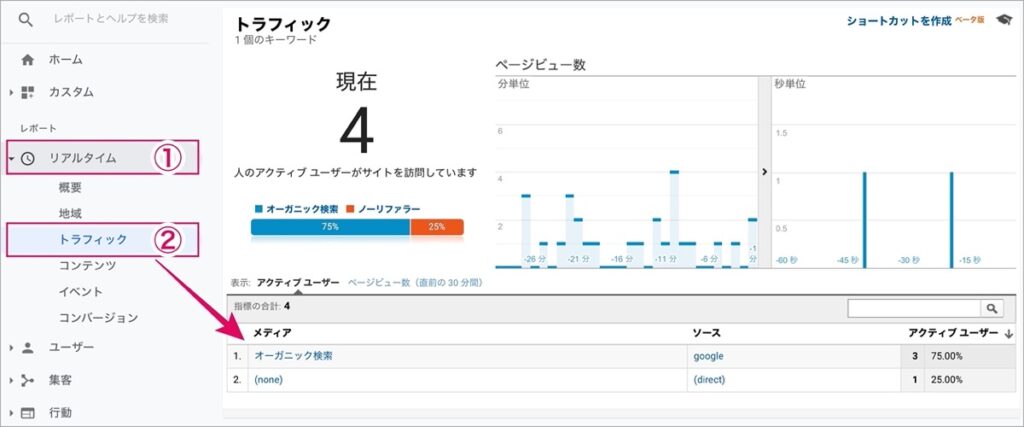
Task: Click the ベータ版 label
Action: [970, 20]
